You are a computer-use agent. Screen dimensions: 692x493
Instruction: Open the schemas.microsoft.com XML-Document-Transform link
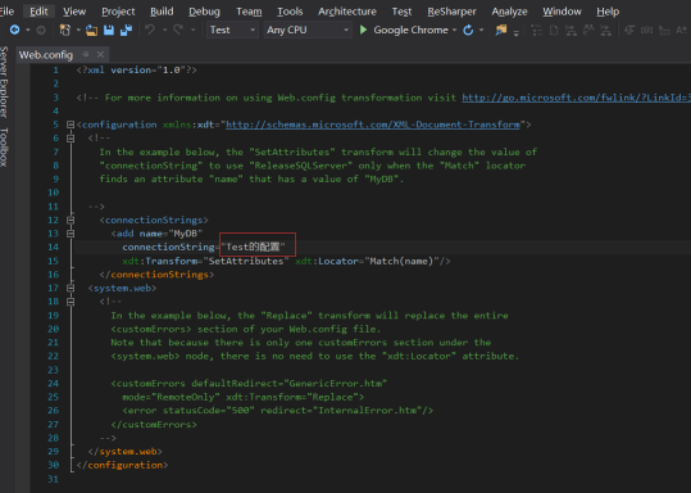(x=373, y=125)
